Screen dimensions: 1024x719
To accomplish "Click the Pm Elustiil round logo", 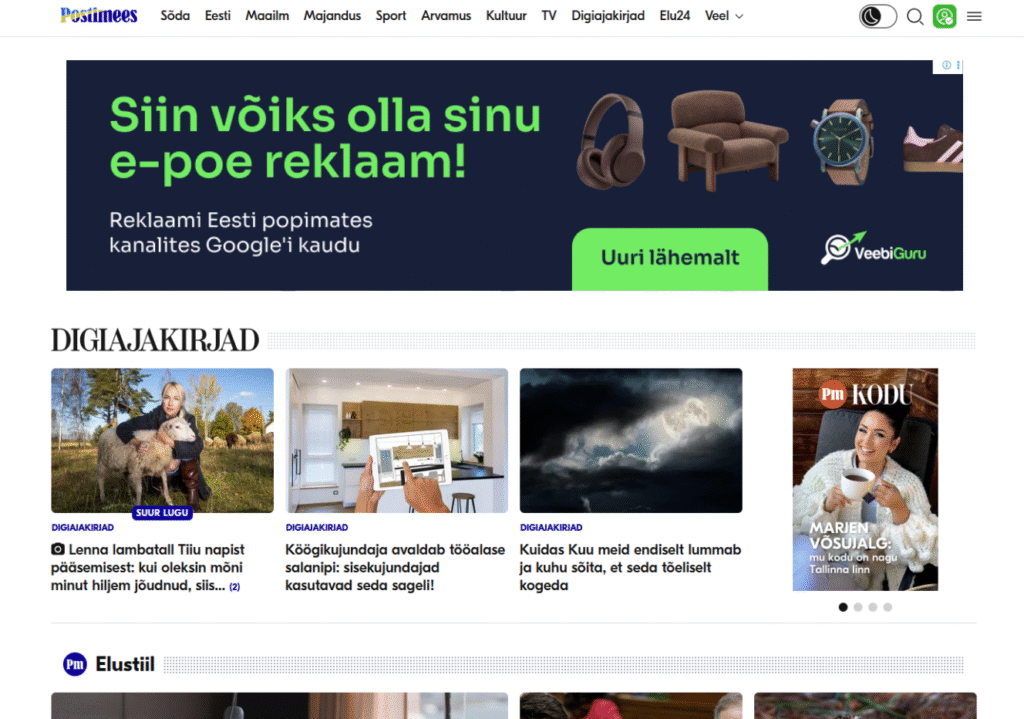I will click(x=75, y=664).
